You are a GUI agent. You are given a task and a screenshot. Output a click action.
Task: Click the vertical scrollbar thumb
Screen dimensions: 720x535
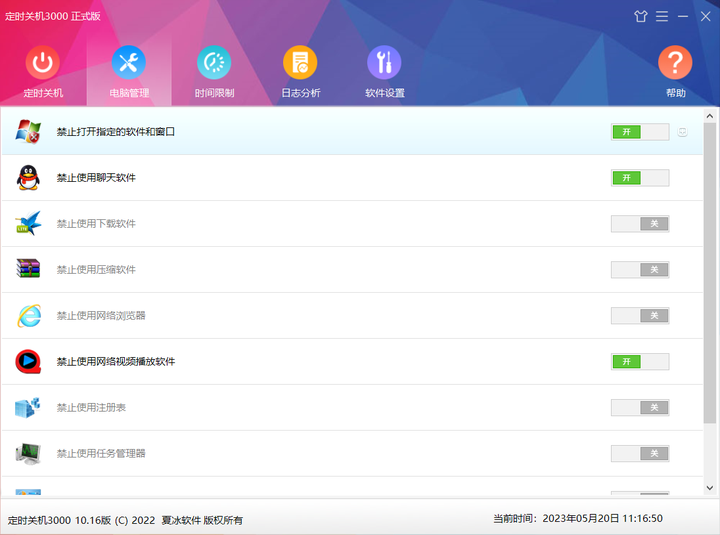click(709, 273)
